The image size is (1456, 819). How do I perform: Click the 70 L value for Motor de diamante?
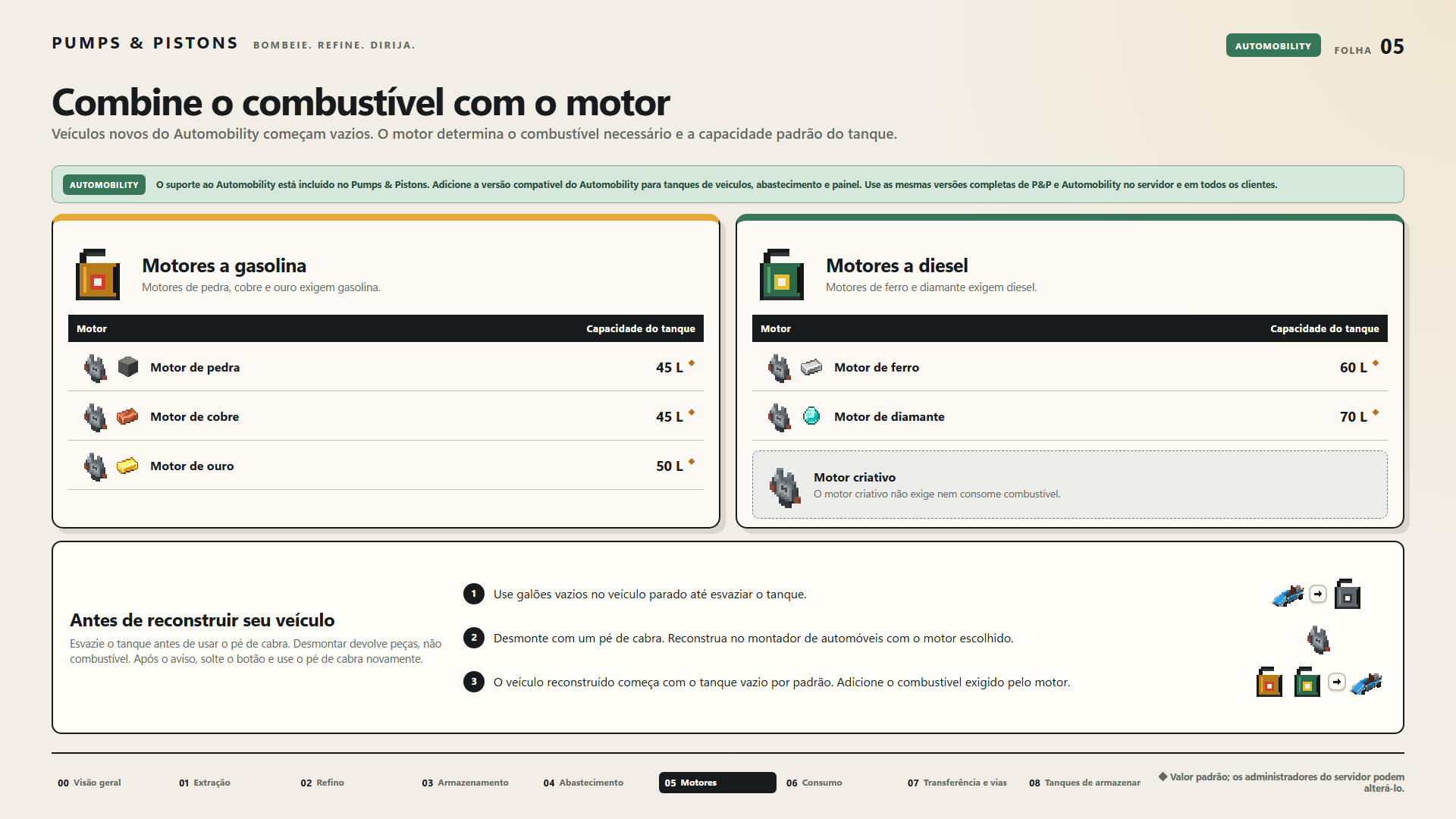1354,416
